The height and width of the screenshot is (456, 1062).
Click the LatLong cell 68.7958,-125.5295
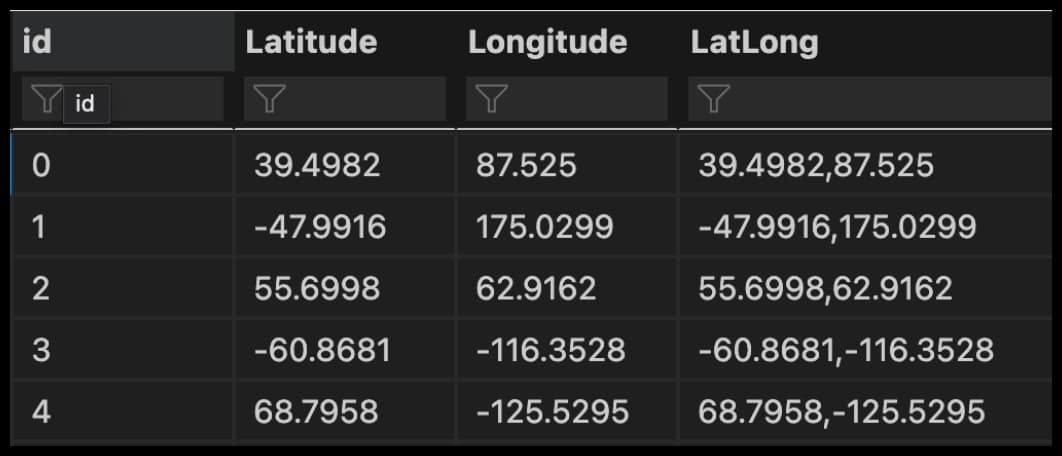tap(841, 412)
